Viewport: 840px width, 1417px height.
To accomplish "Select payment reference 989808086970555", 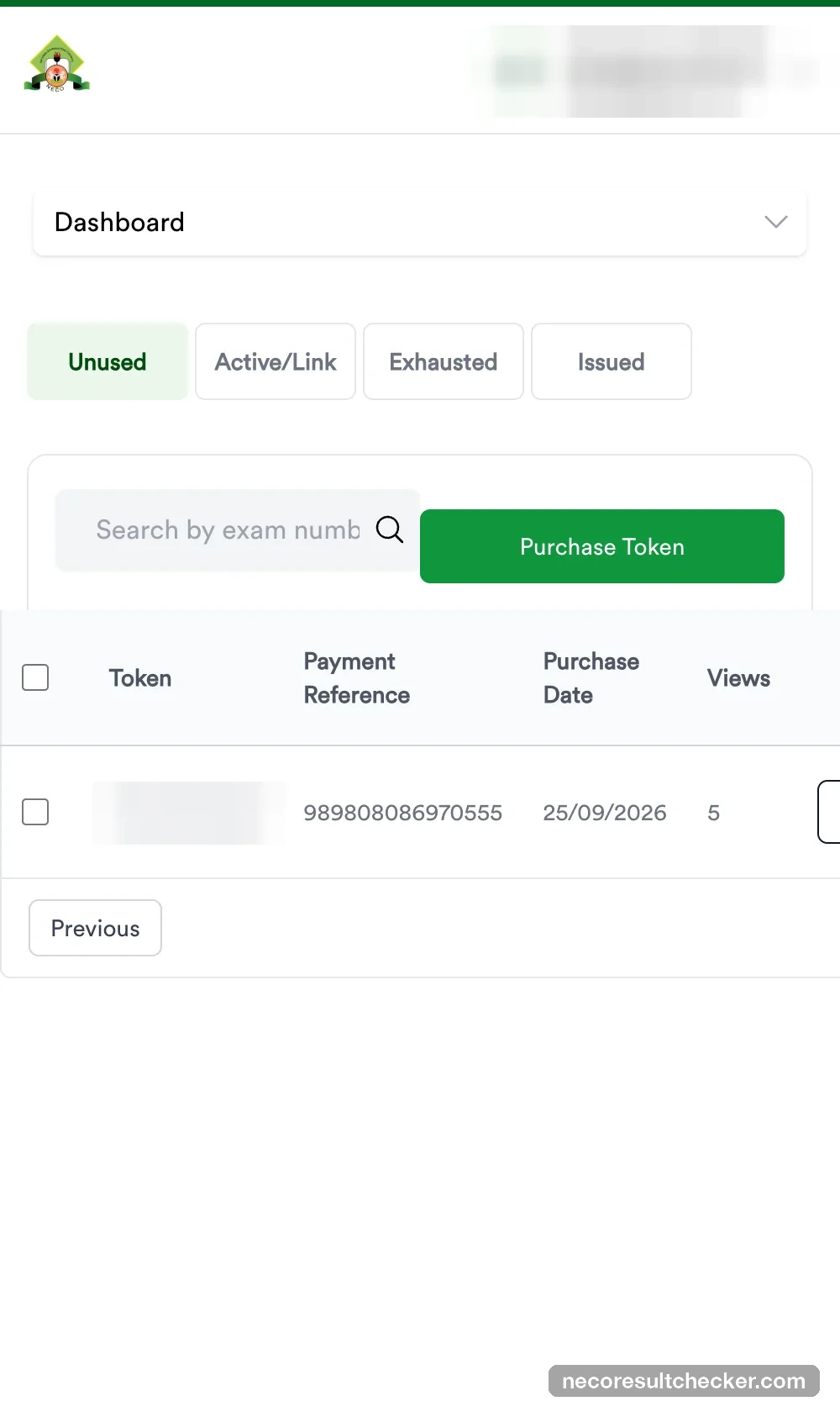I will tap(403, 813).
